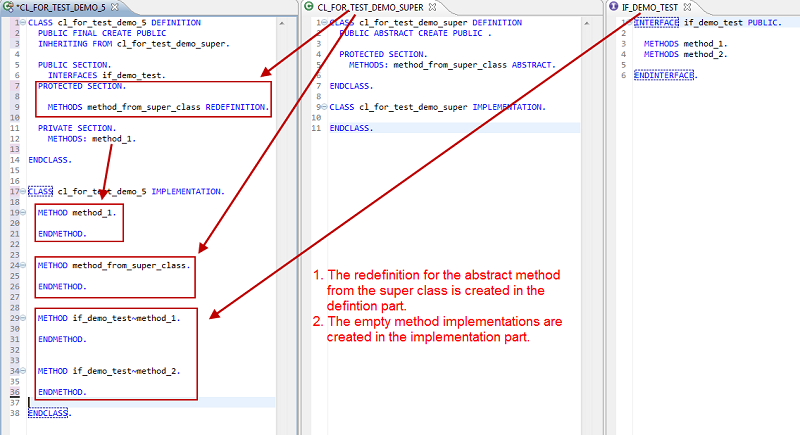
Task: Click the class icon on the CL_FOR_TEST_DEMO_5 tab
Action: click(8, 7)
